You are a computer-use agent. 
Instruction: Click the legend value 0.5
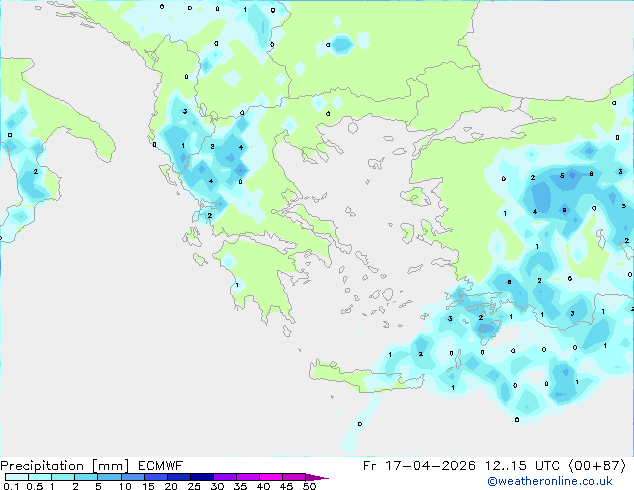click(35, 486)
